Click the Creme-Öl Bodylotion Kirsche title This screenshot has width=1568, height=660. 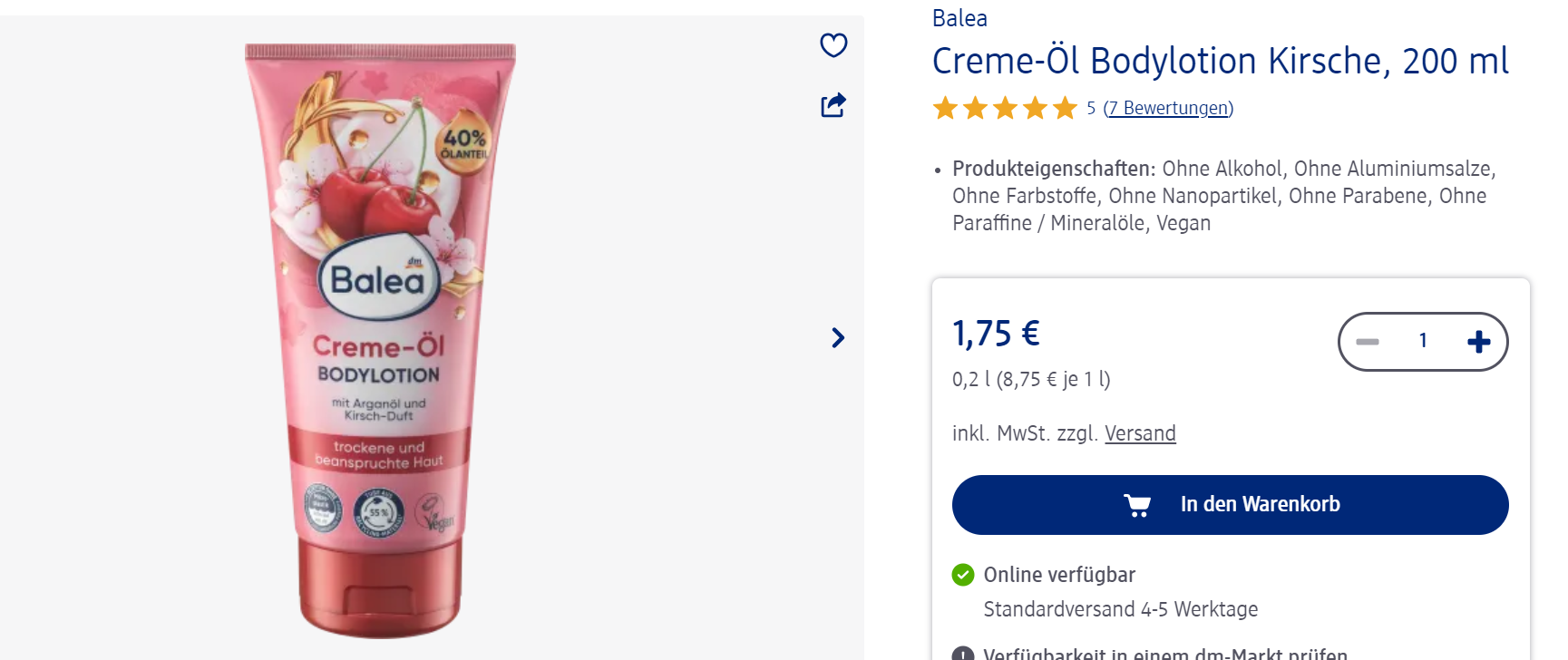(1220, 61)
